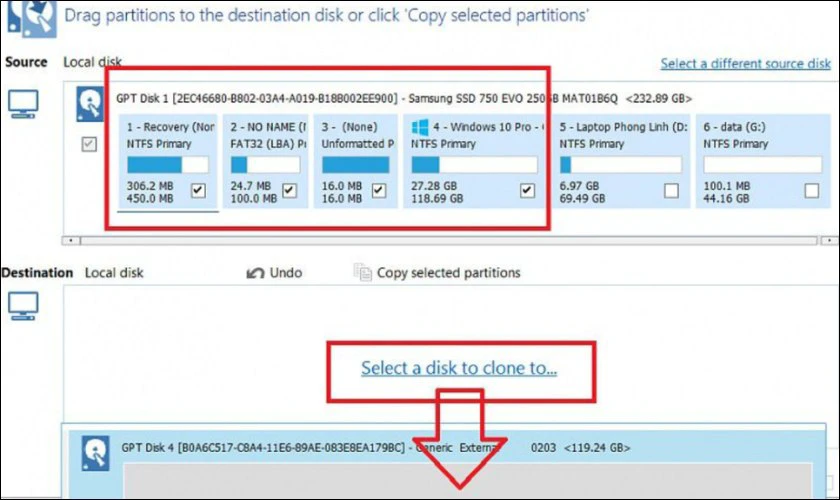Select the '4 - Windows 10 Pro' partition title
The image size is (840, 500).
488,127
